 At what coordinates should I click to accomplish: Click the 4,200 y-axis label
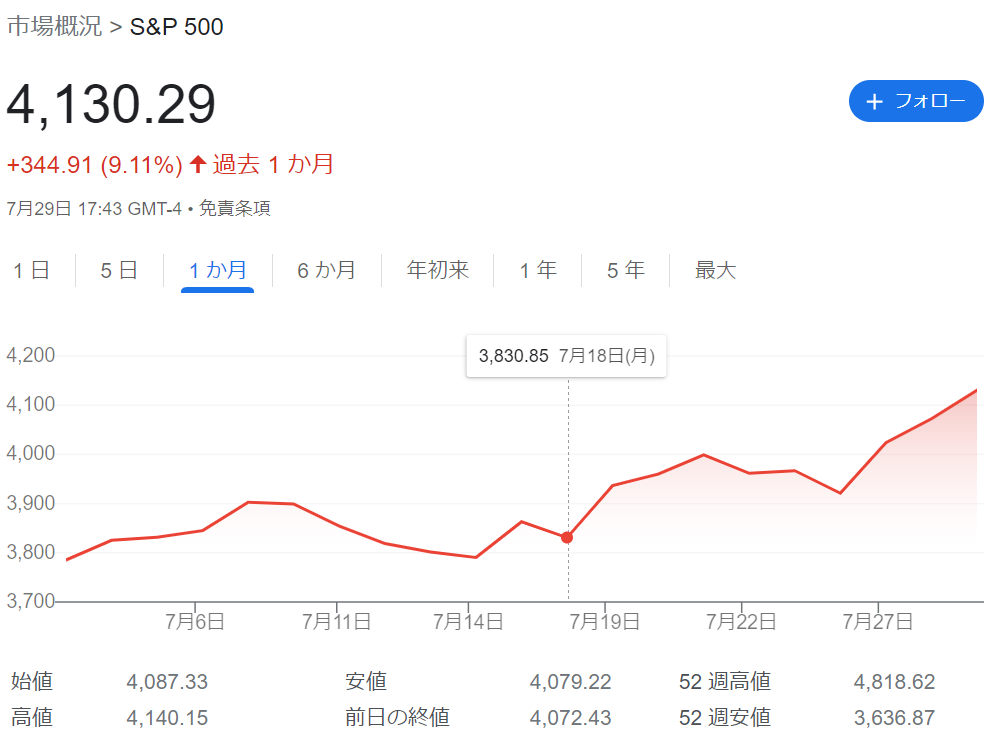pyautogui.click(x=31, y=354)
